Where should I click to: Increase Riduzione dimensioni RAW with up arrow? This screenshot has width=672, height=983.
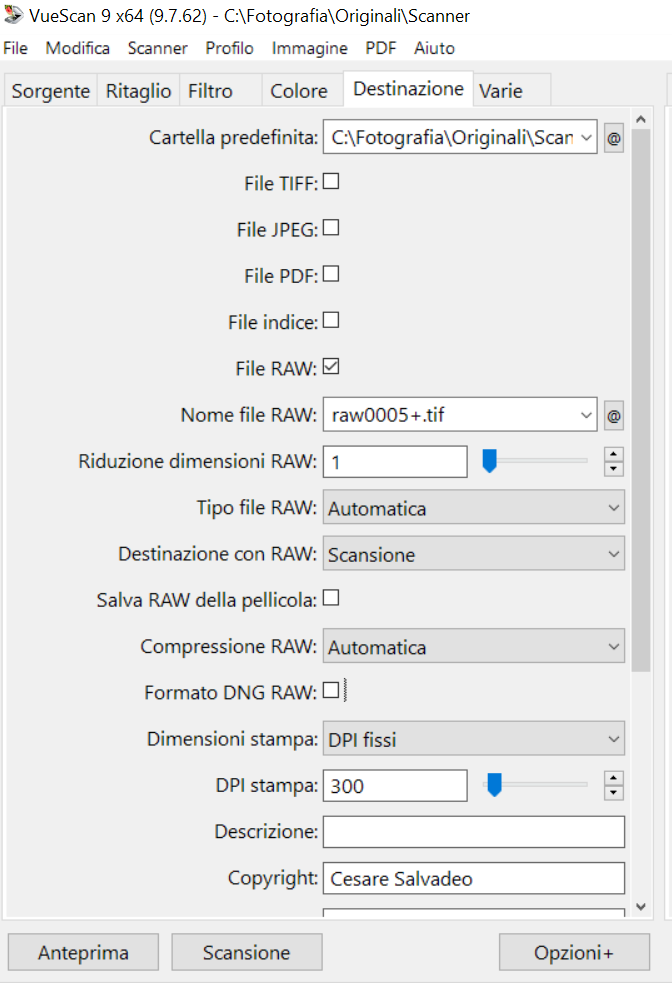614,454
